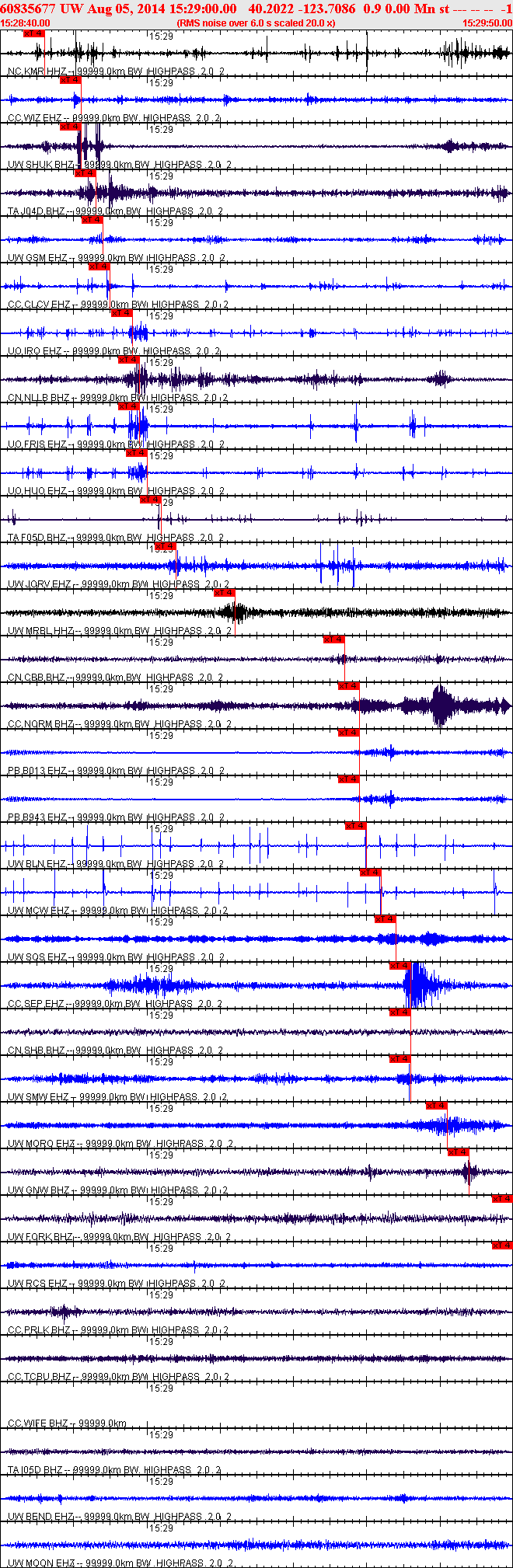Select the red pick flag on UW.MRBL trace
This screenshot has width=513, height=1568.
pyautogui.click(x=224, y=593)
